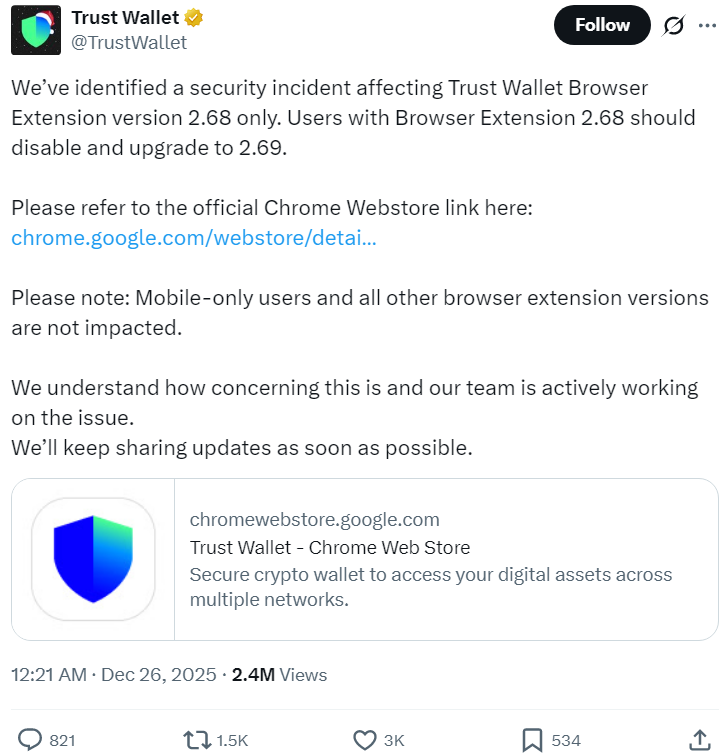Click the share upload icon
The image size is (727, 755).
coord(700,740)
